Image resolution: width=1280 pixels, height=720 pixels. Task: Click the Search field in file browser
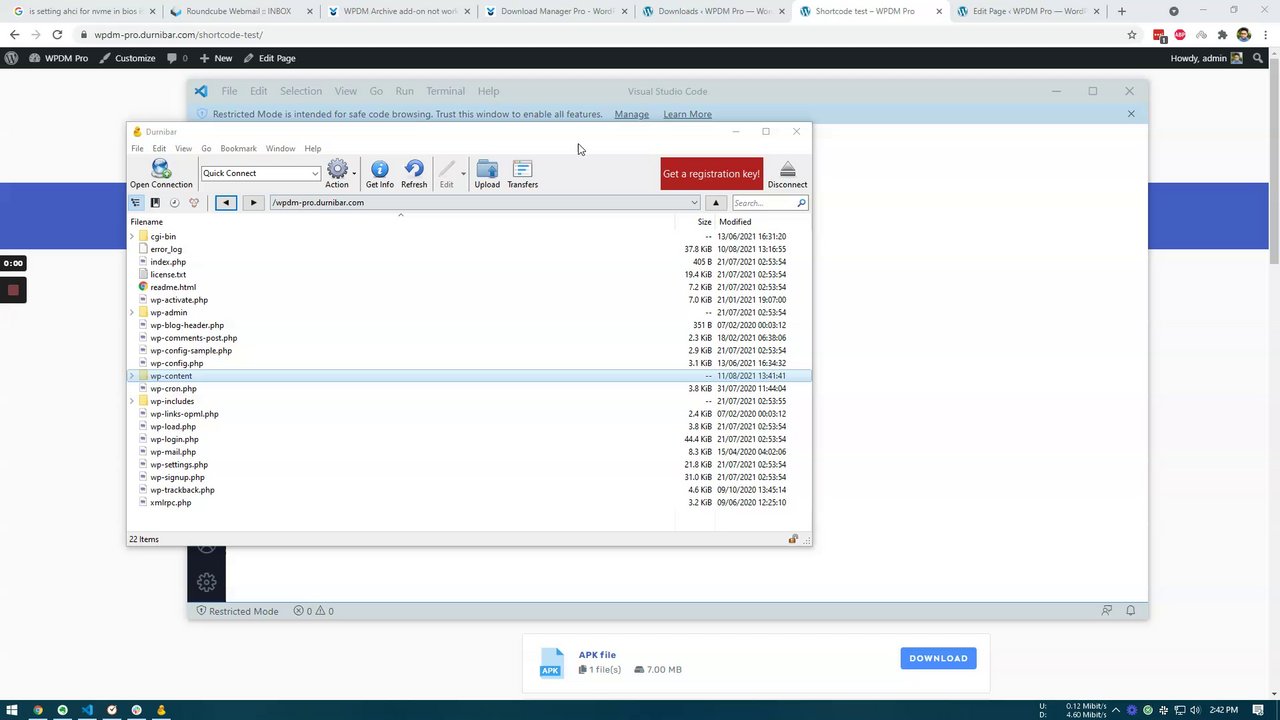(763, 203)
